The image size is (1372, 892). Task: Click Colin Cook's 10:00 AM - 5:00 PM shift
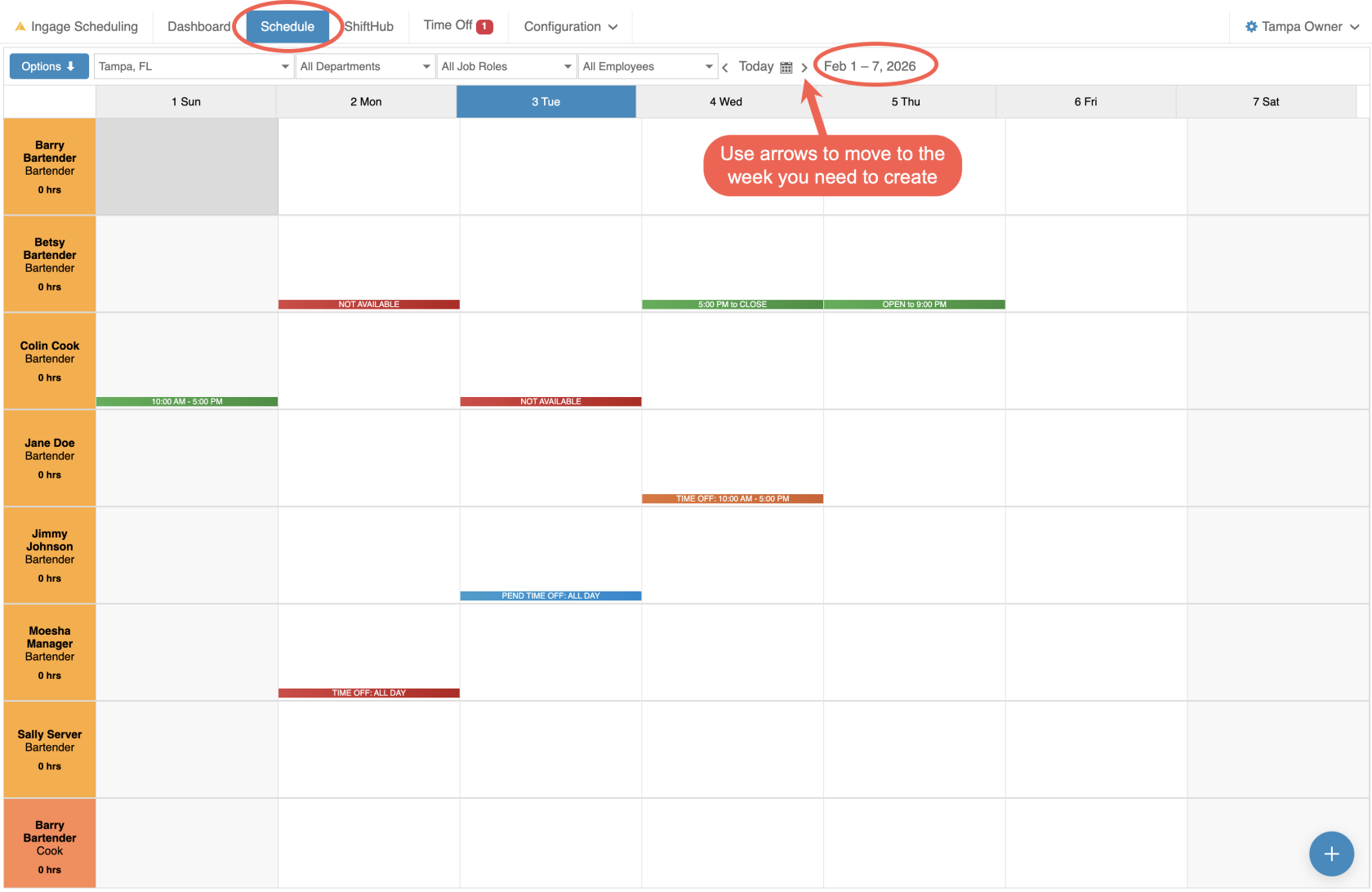pos(187,402)
